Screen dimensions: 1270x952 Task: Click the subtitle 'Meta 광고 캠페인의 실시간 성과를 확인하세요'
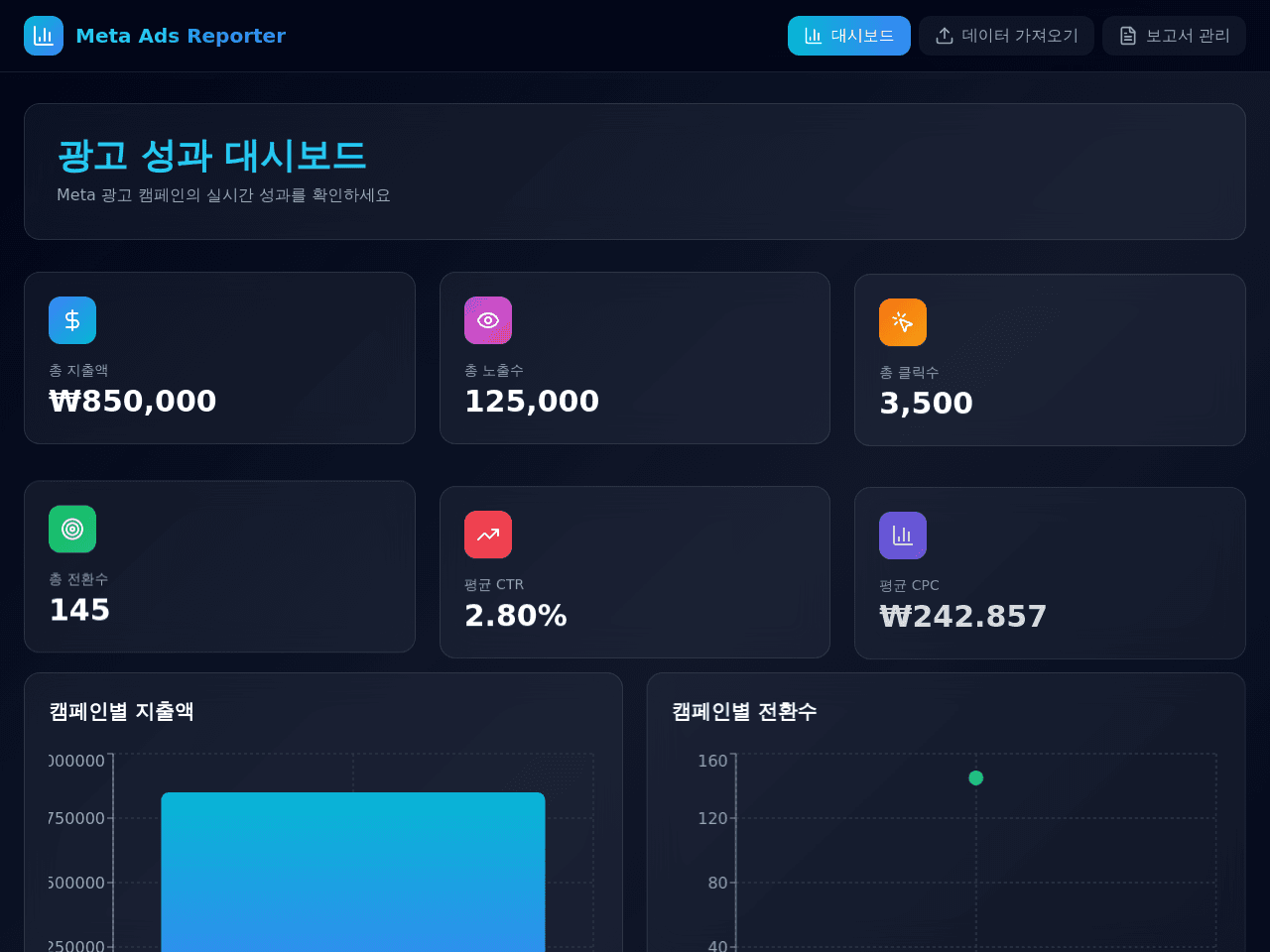(223, 195)
